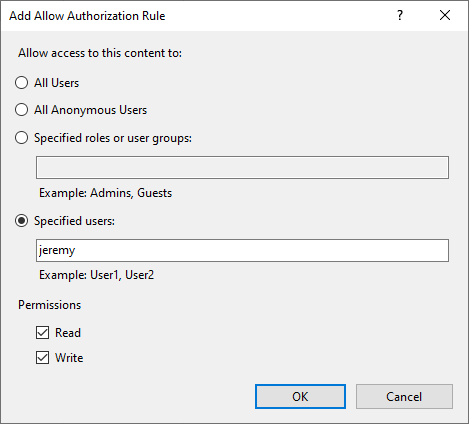
Task: Close the Add Allow Authorization Rule dialog
Action: pos(445,15)
